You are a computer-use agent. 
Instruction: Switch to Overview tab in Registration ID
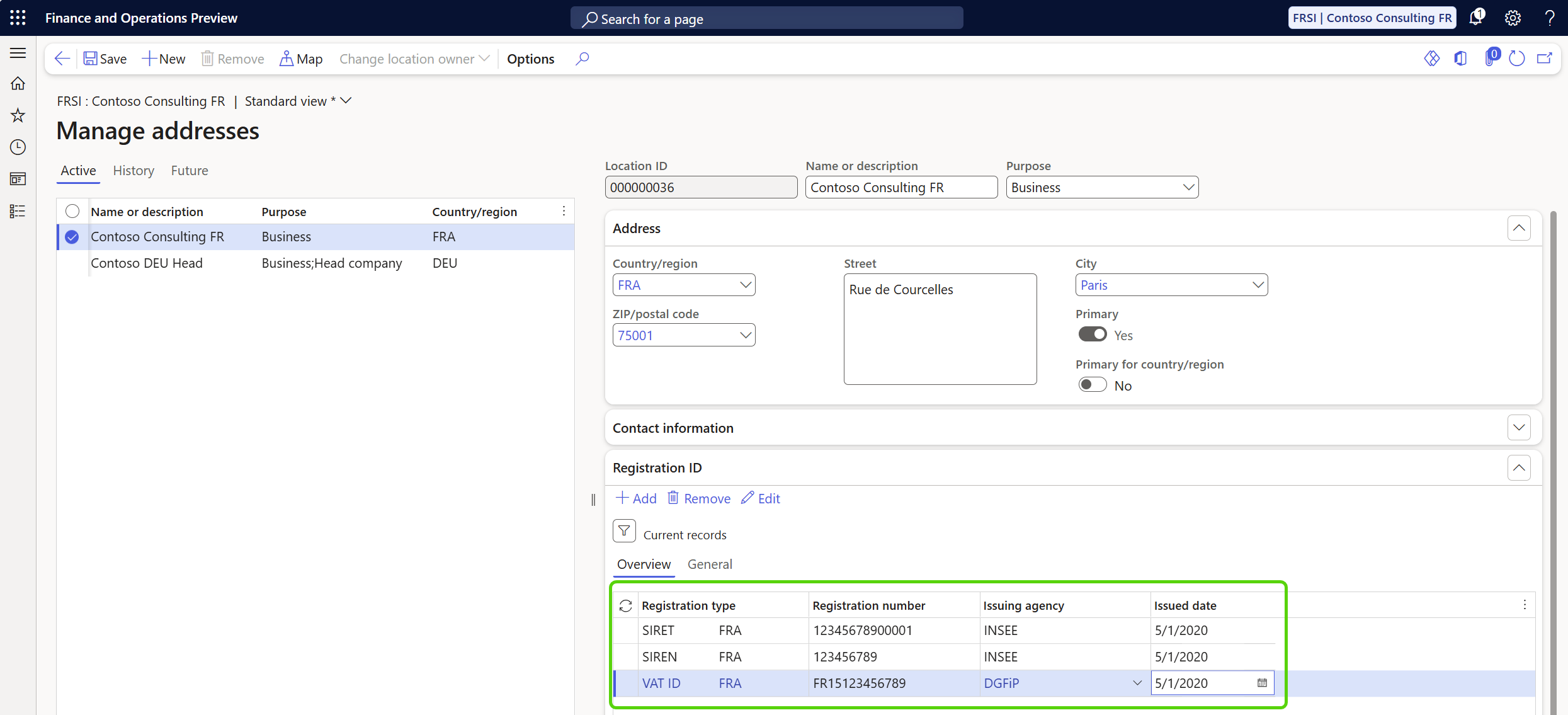[x=644, y=564]
